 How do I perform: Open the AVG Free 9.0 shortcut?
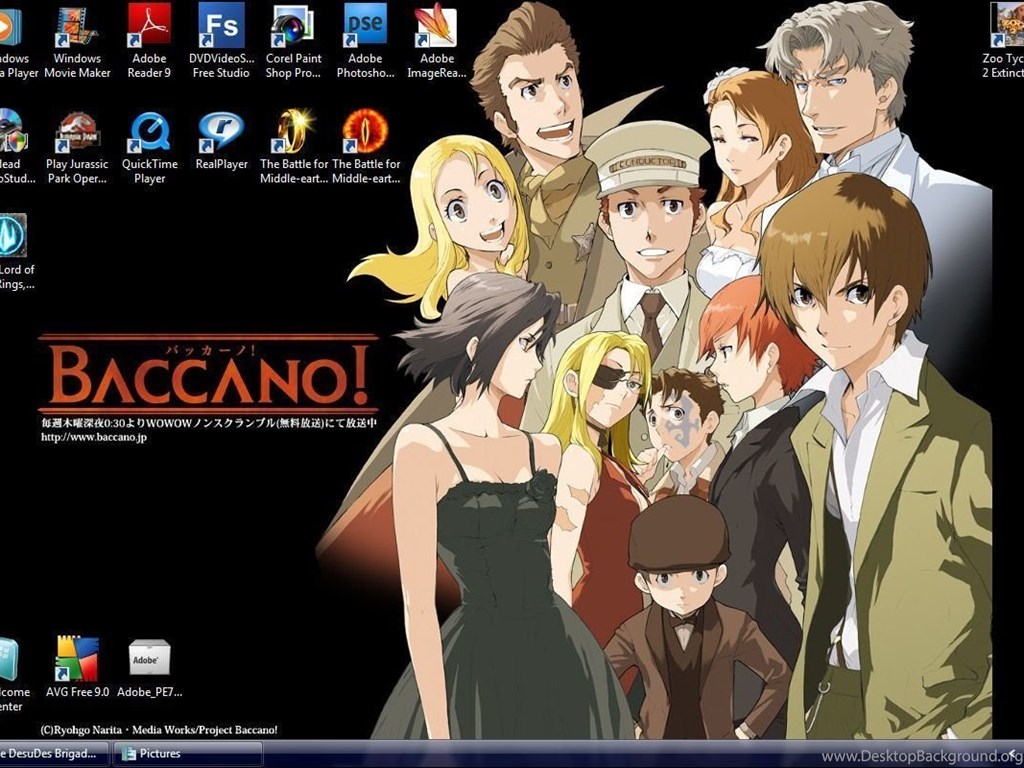pyautogui.click(x=77, y=660)
